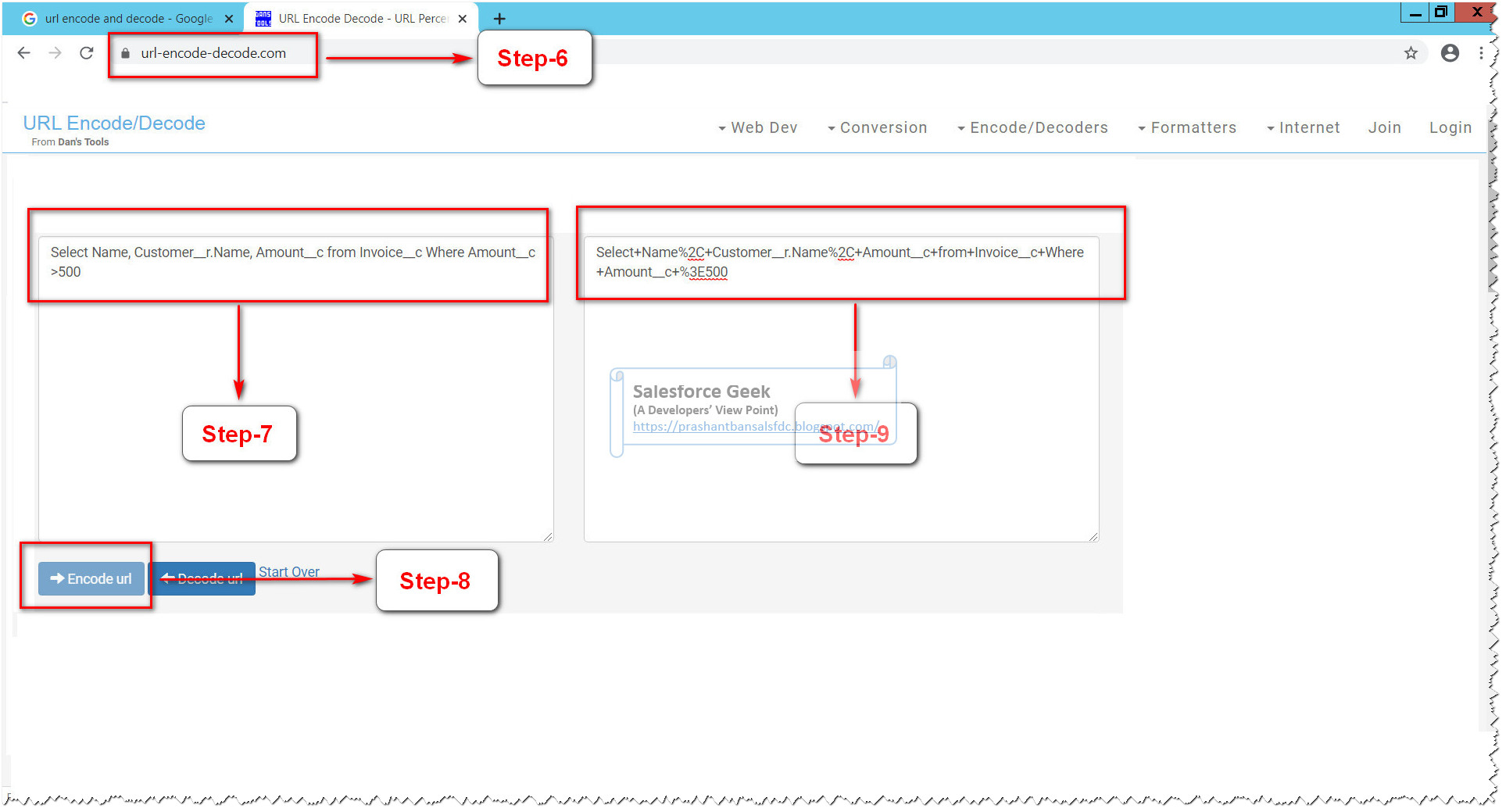Viewport: 1506px width, 812px height.
Task: Expand the Conversion dropdown
Action: (x=884, y=127)
